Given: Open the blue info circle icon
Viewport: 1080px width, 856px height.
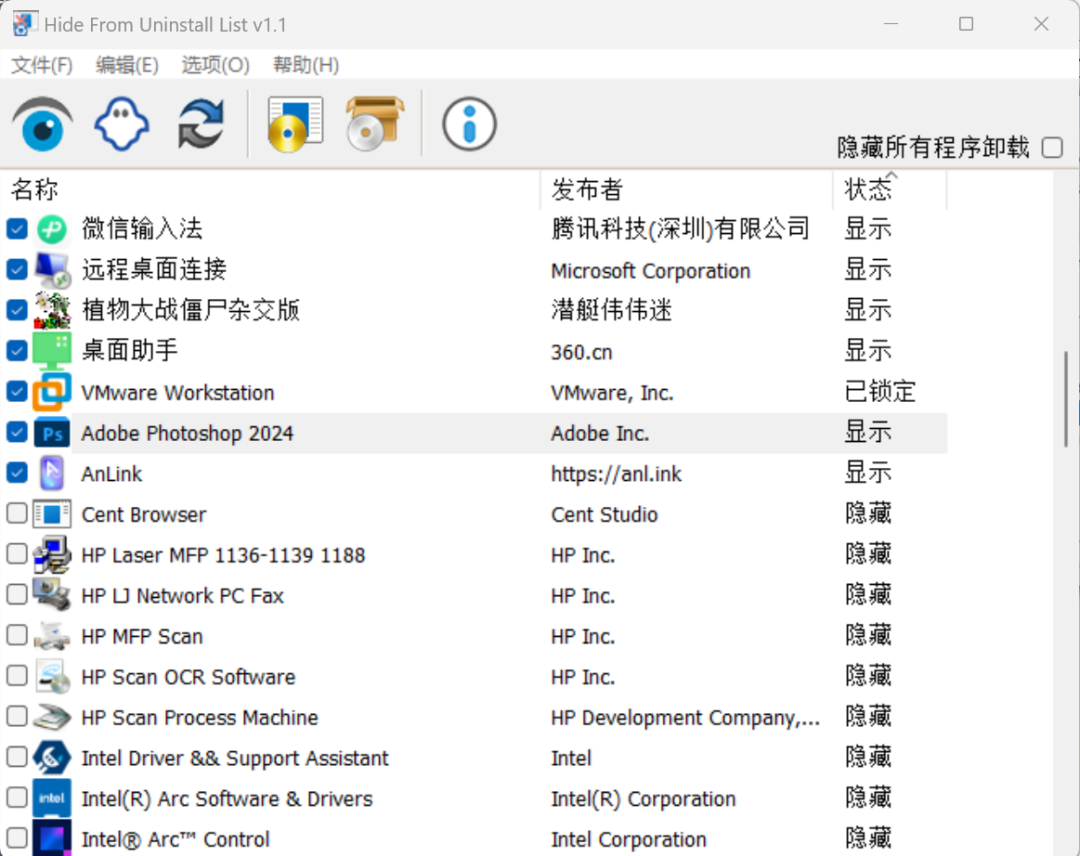Looking at the screenshot, I should tap(469, 125).
